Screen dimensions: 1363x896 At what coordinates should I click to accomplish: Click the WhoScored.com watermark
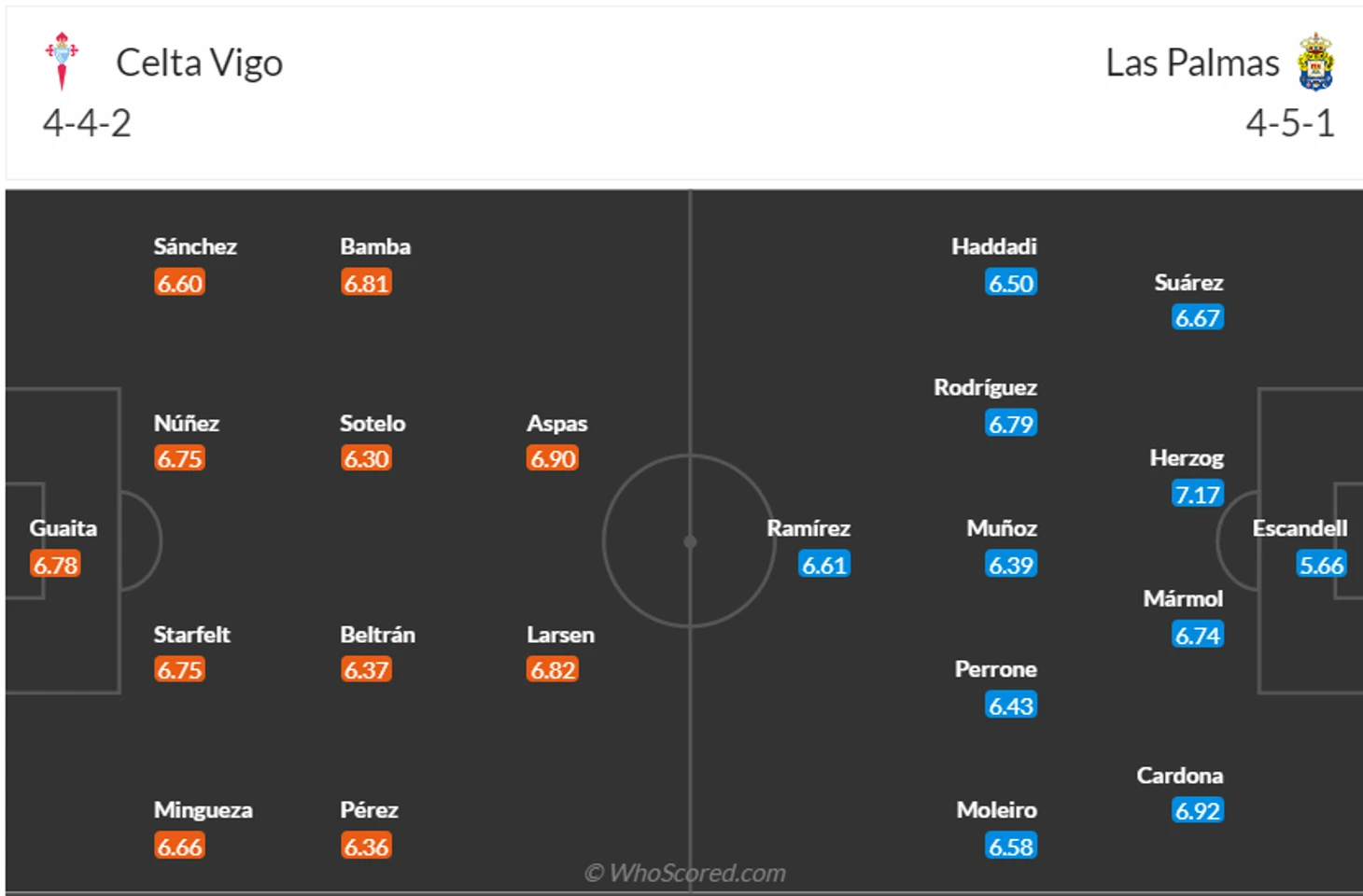point(684,873)
